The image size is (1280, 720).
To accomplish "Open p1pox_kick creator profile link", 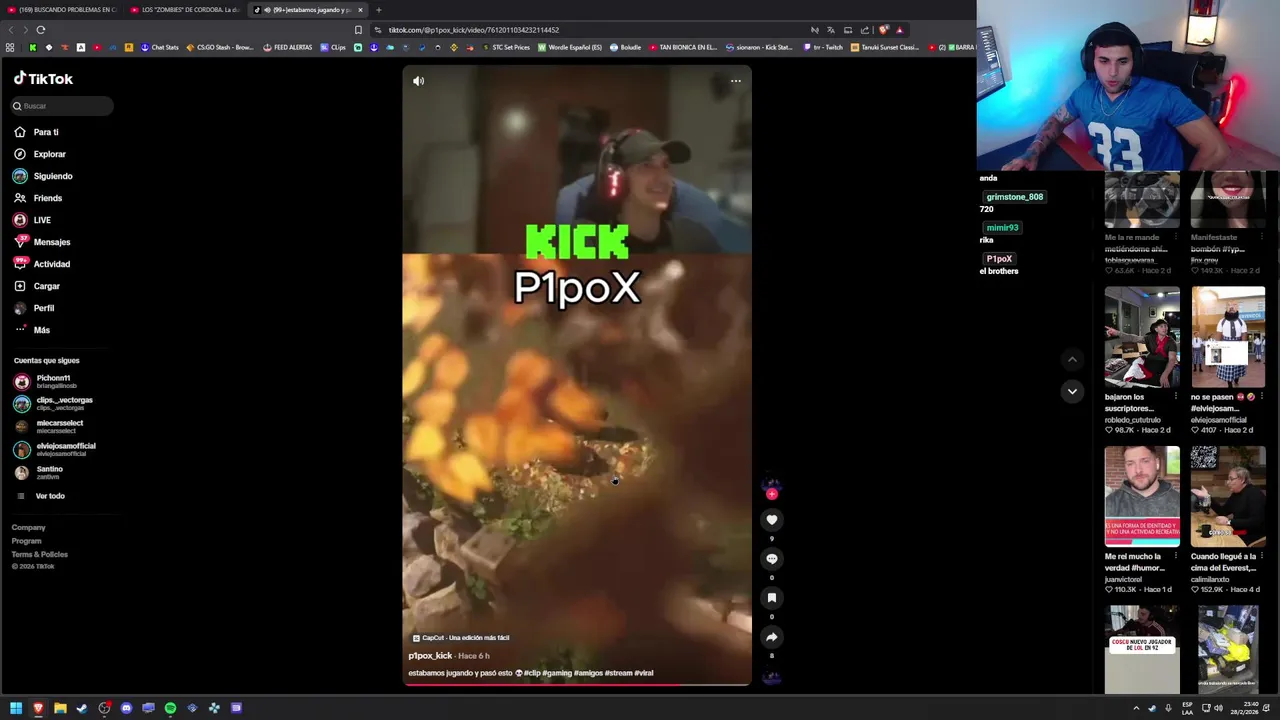I will pos(430,656).
